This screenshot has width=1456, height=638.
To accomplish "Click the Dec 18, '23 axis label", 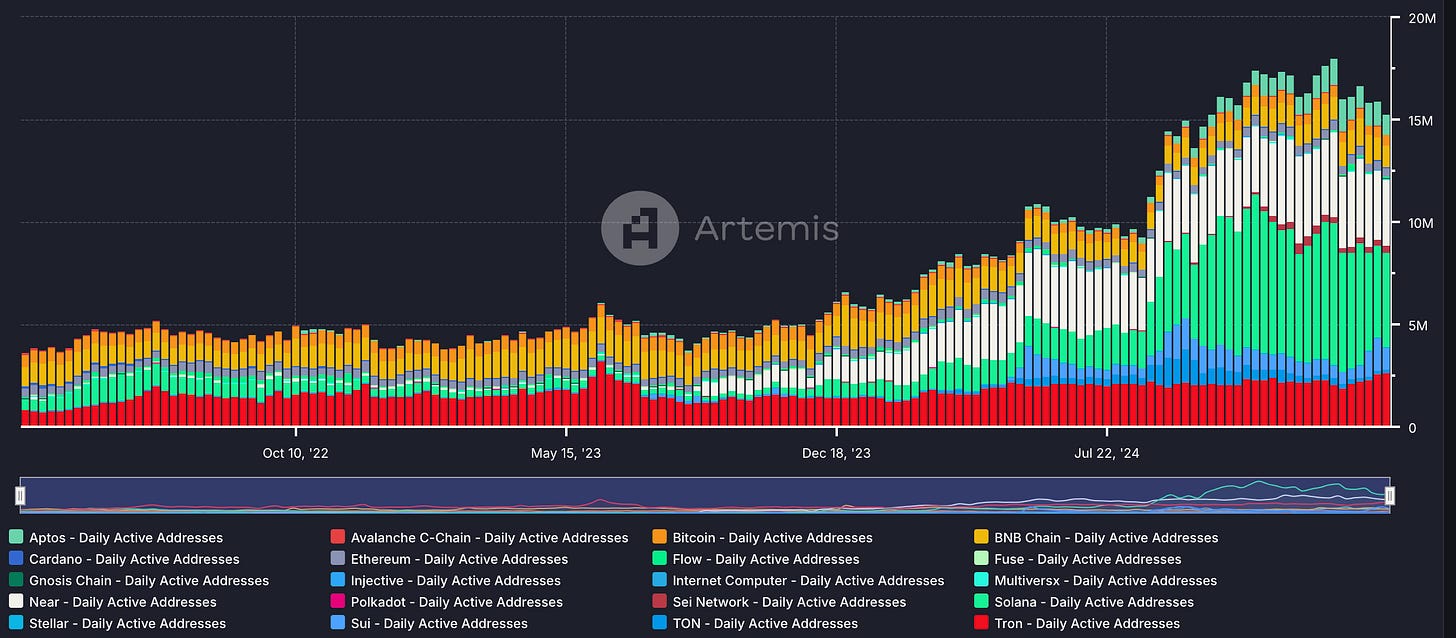I will [836, 453].
